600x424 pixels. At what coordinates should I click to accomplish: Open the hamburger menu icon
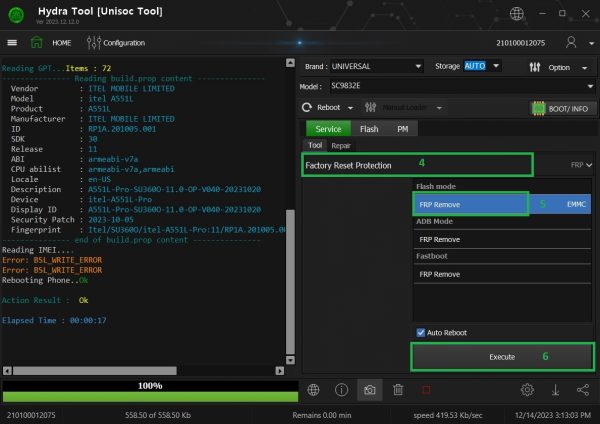coord(12,42)
